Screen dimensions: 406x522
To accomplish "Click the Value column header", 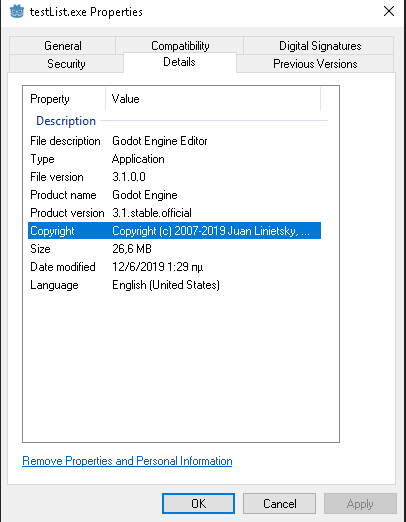I will [213, 99].
